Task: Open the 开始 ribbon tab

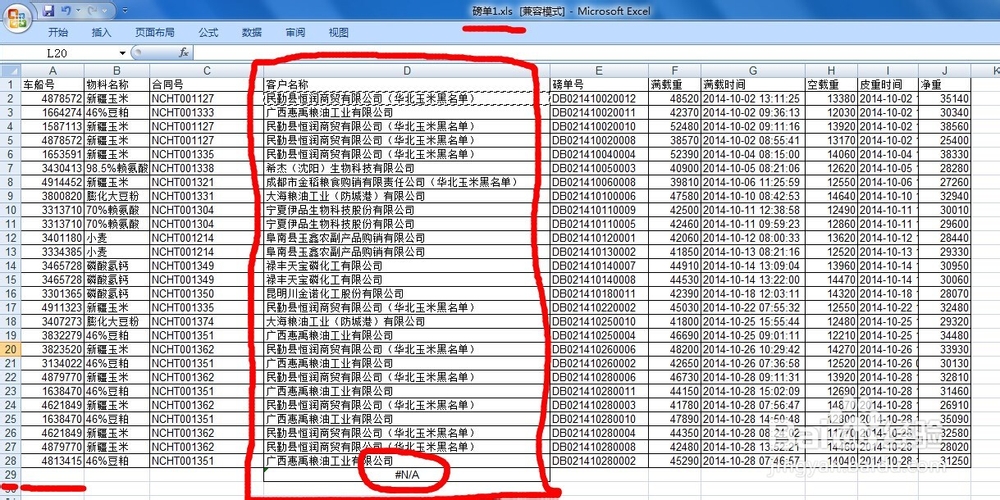Action: 58,33
